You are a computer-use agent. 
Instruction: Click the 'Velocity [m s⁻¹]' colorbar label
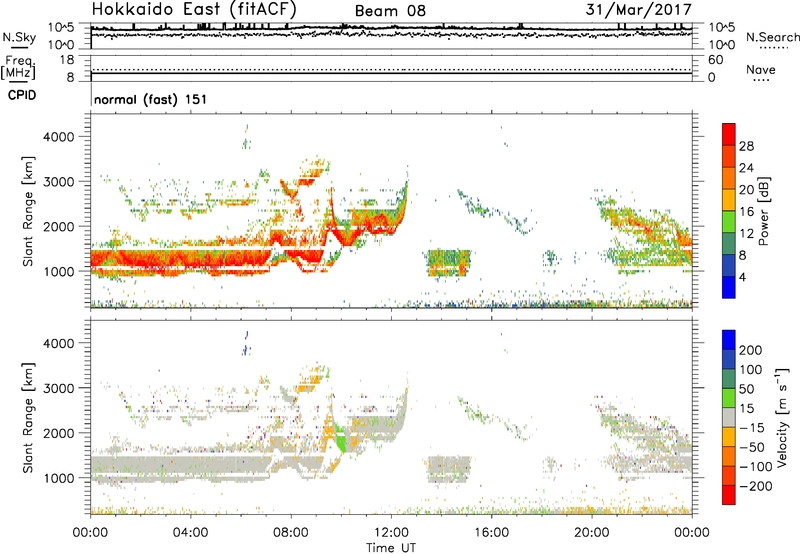click(x=782, y=417)
